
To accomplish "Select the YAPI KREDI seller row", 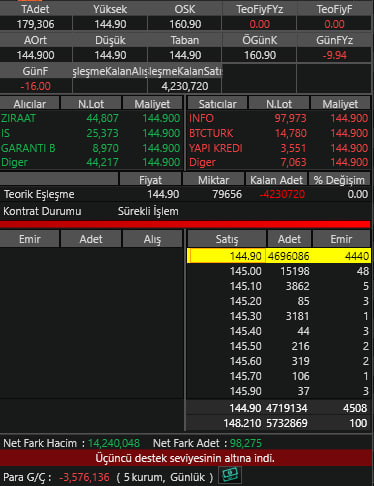I will coord(279,148).
